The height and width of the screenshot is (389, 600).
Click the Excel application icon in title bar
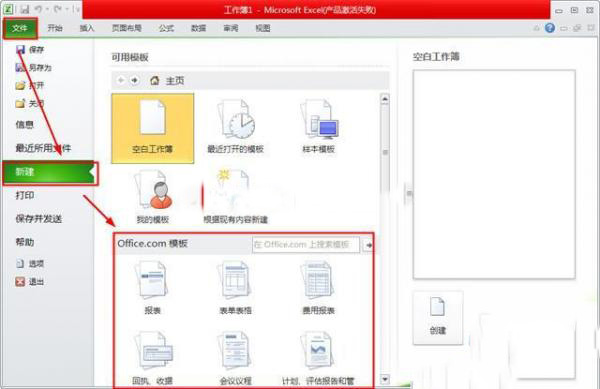pos(8,9)
